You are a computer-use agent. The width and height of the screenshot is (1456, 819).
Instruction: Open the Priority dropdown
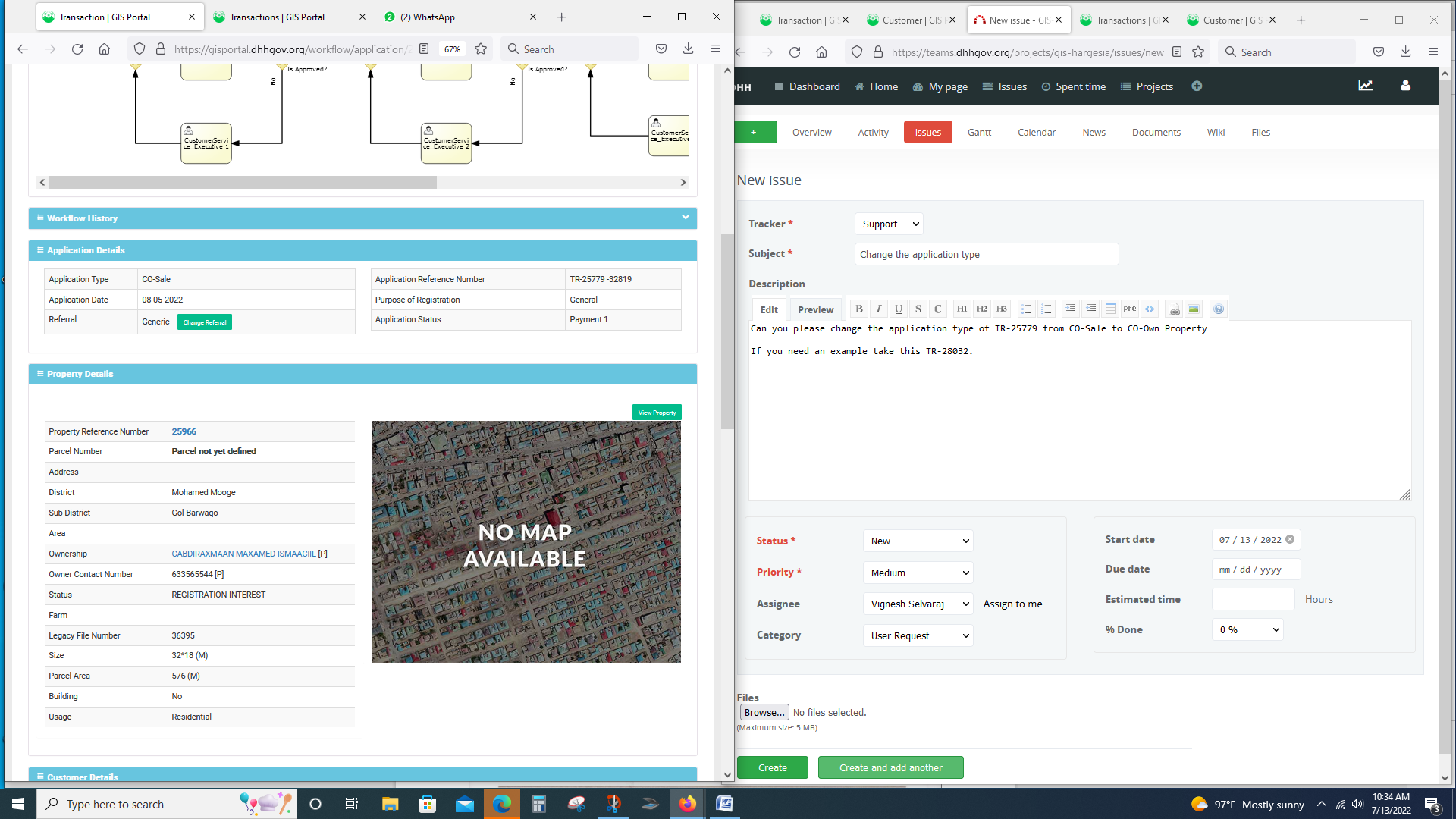(x=918, y=573)
